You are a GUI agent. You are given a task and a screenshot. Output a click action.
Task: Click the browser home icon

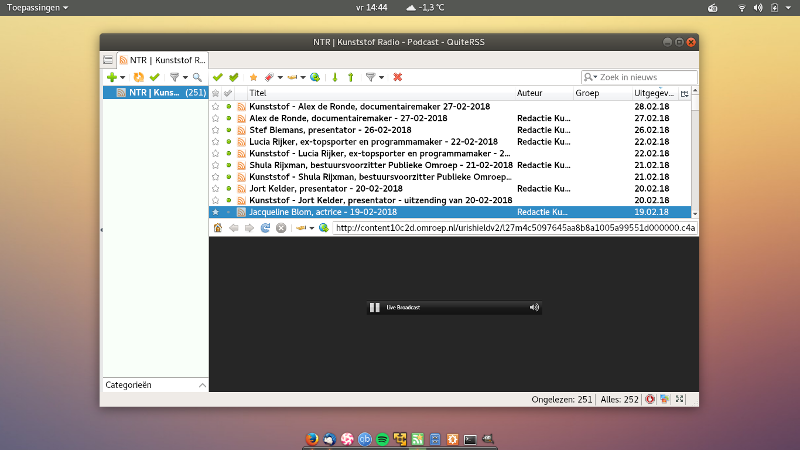click(218, 228)
